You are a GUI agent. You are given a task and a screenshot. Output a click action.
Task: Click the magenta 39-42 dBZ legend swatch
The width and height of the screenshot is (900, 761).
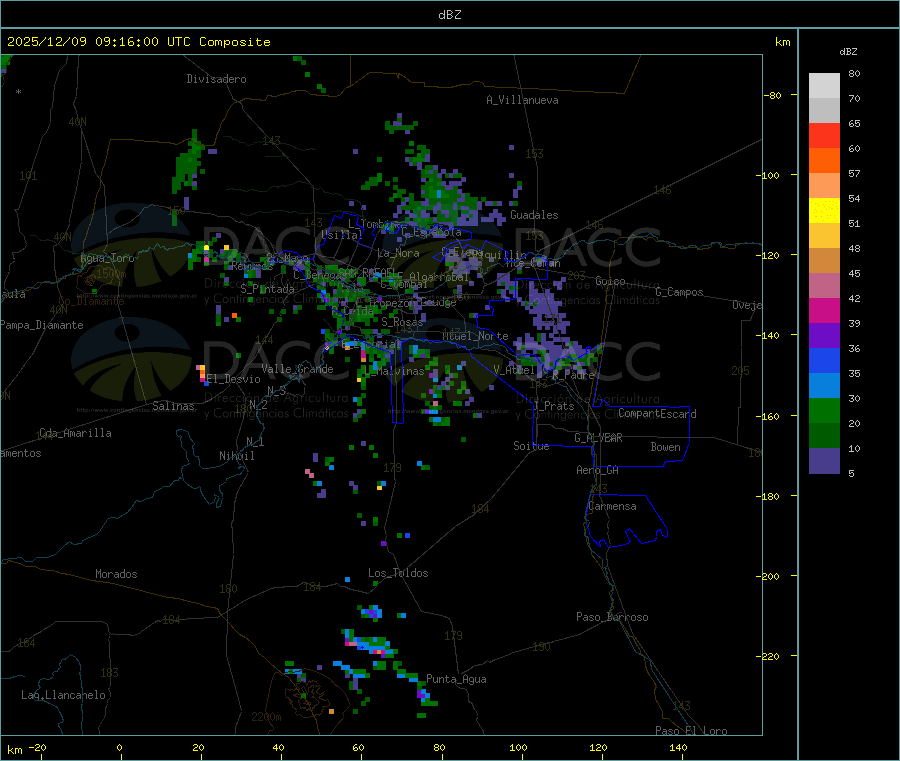pos(824,310)
